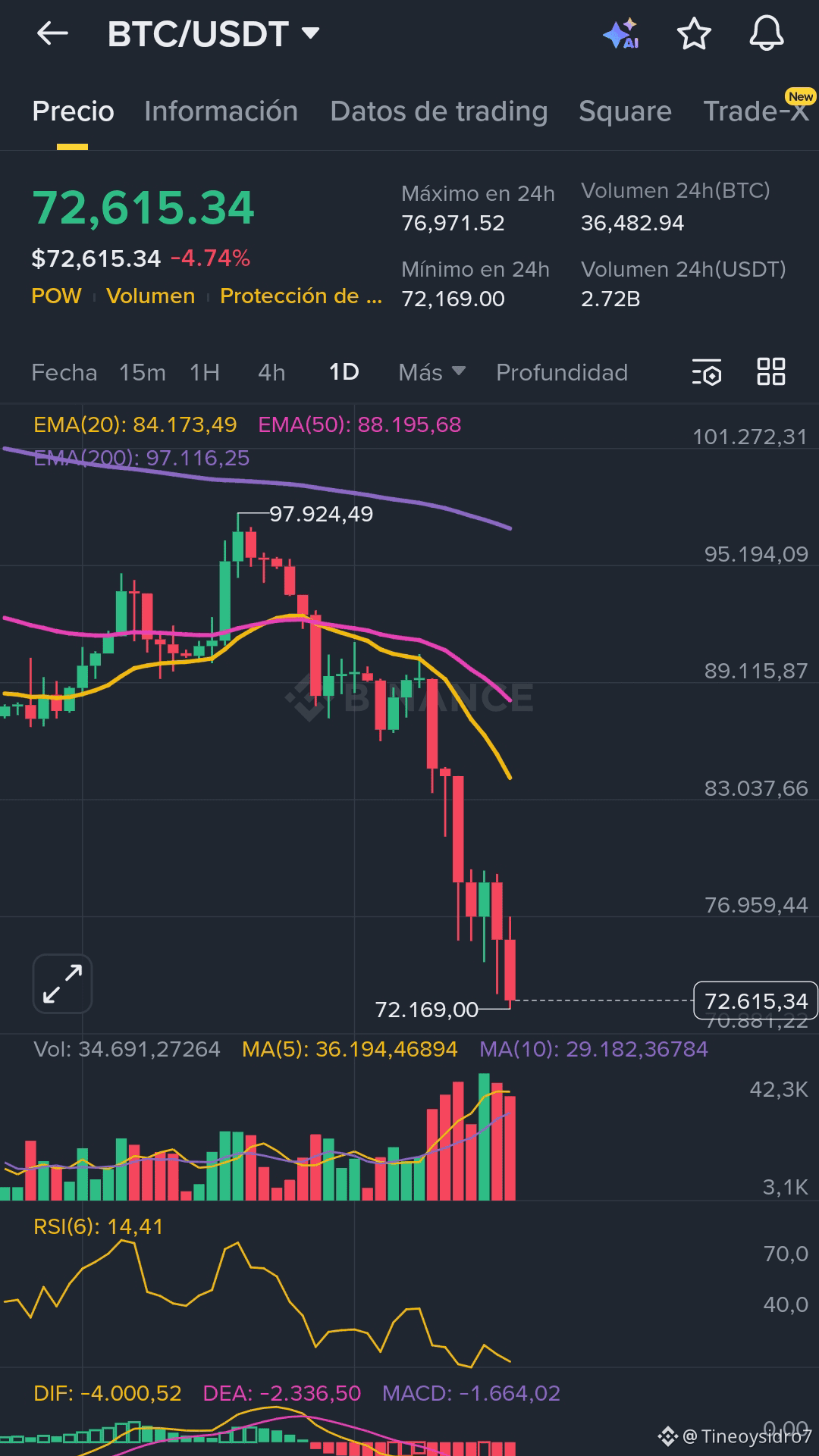This screenshot has height=1456, width=819.
Task: Switch chart to 4h interval
Action: [271, 372]
